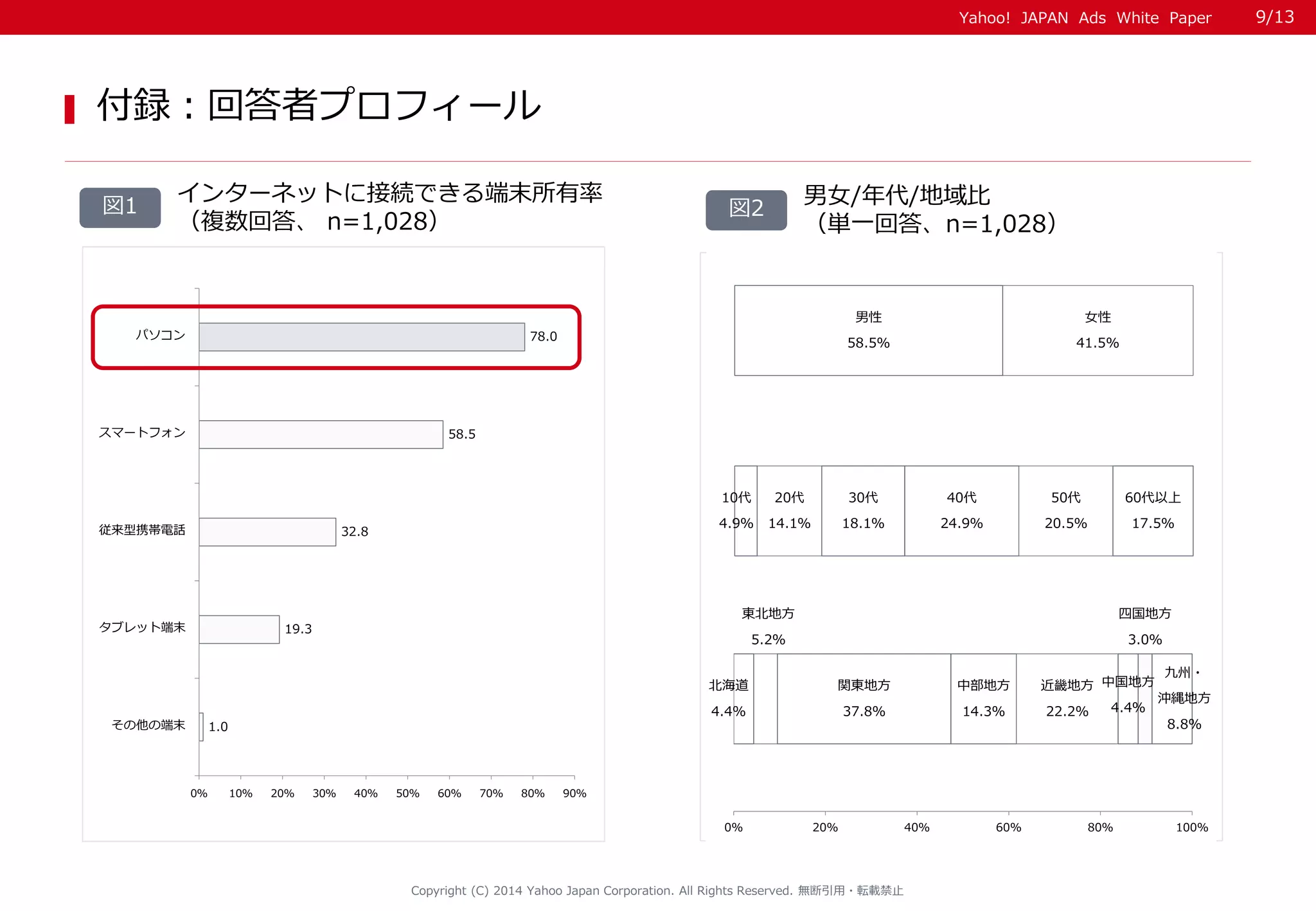Viewport: 1316px width, 911px height.
Task: Click the 中国地方 4.4% label
Action: pyautogui.click(x=1128, y=694)
